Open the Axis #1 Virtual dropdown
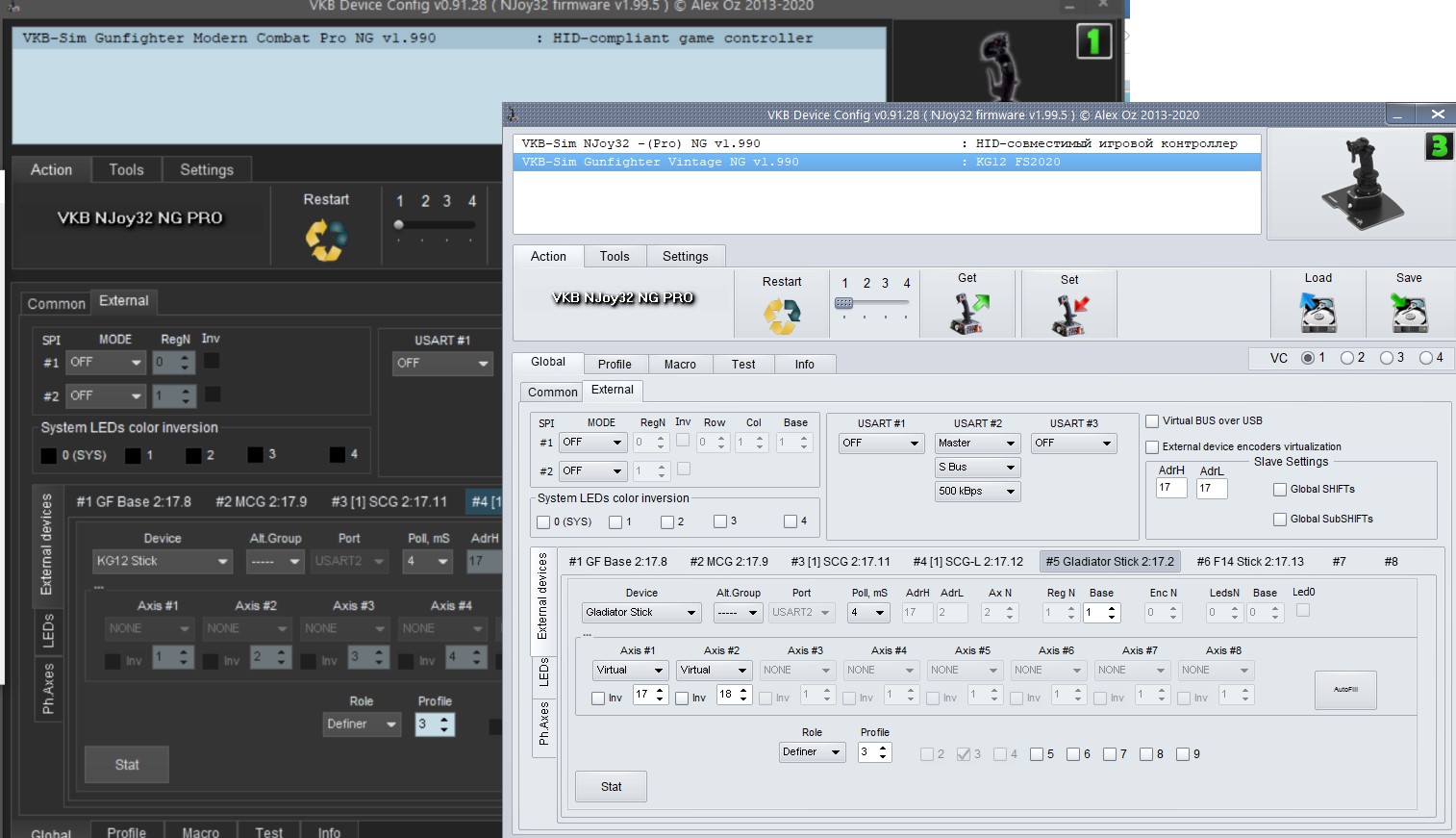Screen dimensions: 1456x838 631,671
